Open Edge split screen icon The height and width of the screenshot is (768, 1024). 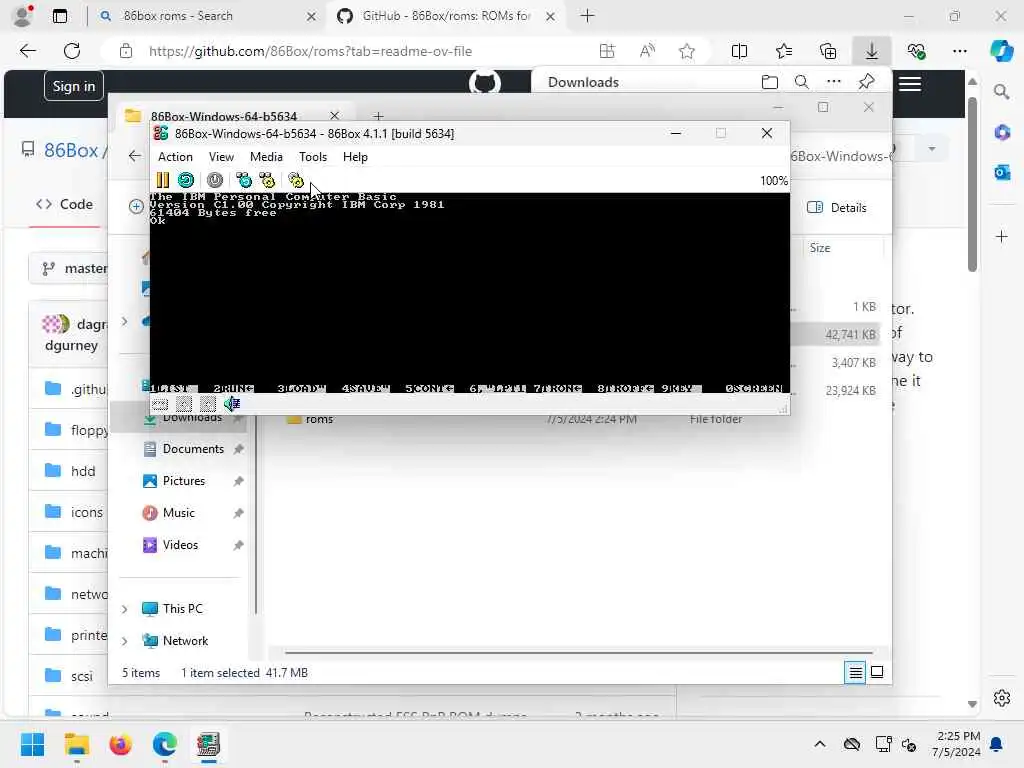pos(739,51)
